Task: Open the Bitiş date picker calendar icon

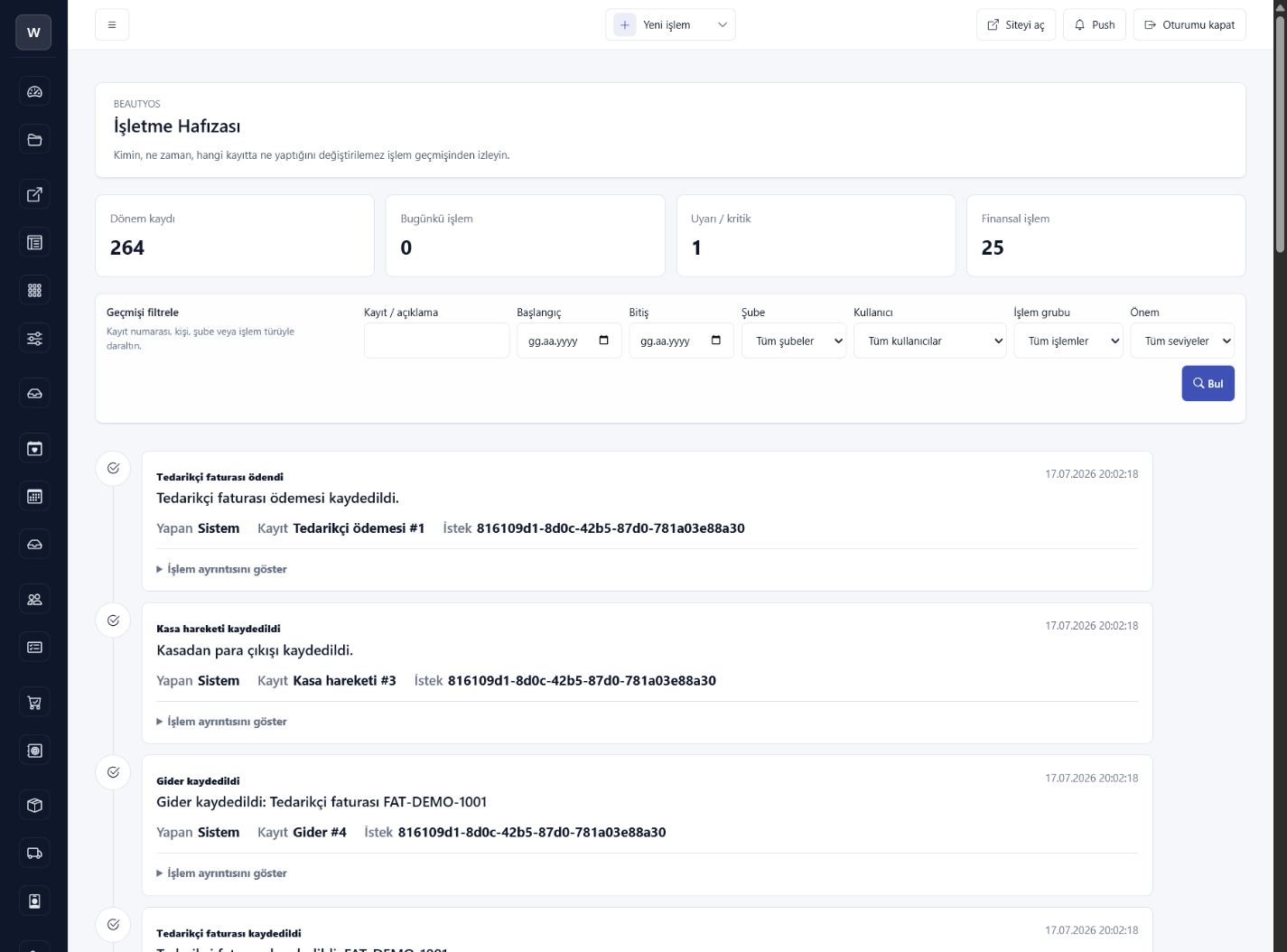Action: [x=716, y=341]
